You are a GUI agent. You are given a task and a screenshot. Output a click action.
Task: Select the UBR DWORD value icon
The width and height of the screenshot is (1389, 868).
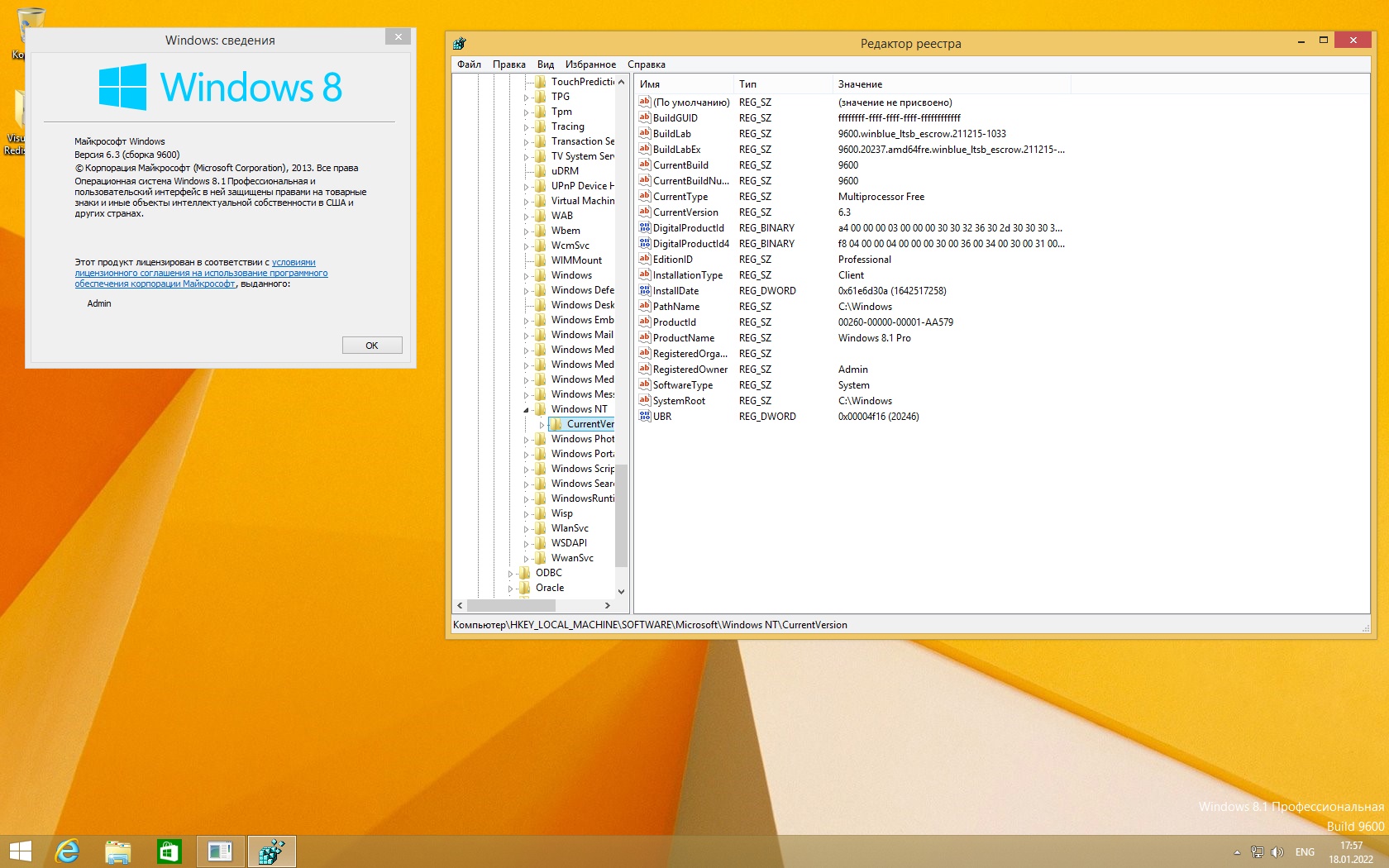[x=645, y=416]
